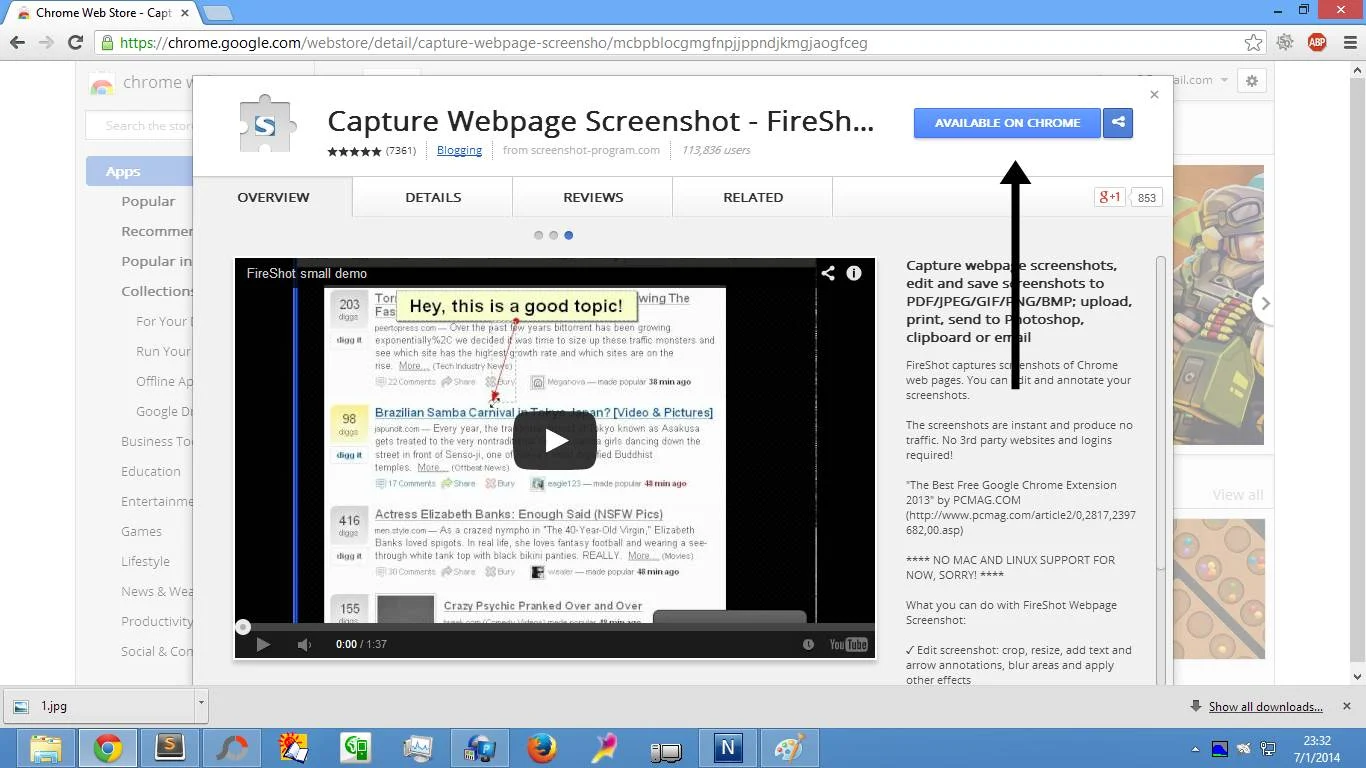Viewport: 1366px width, 768px height.
Task: Select Apps in the store sidebar
Action: [140, 171]
